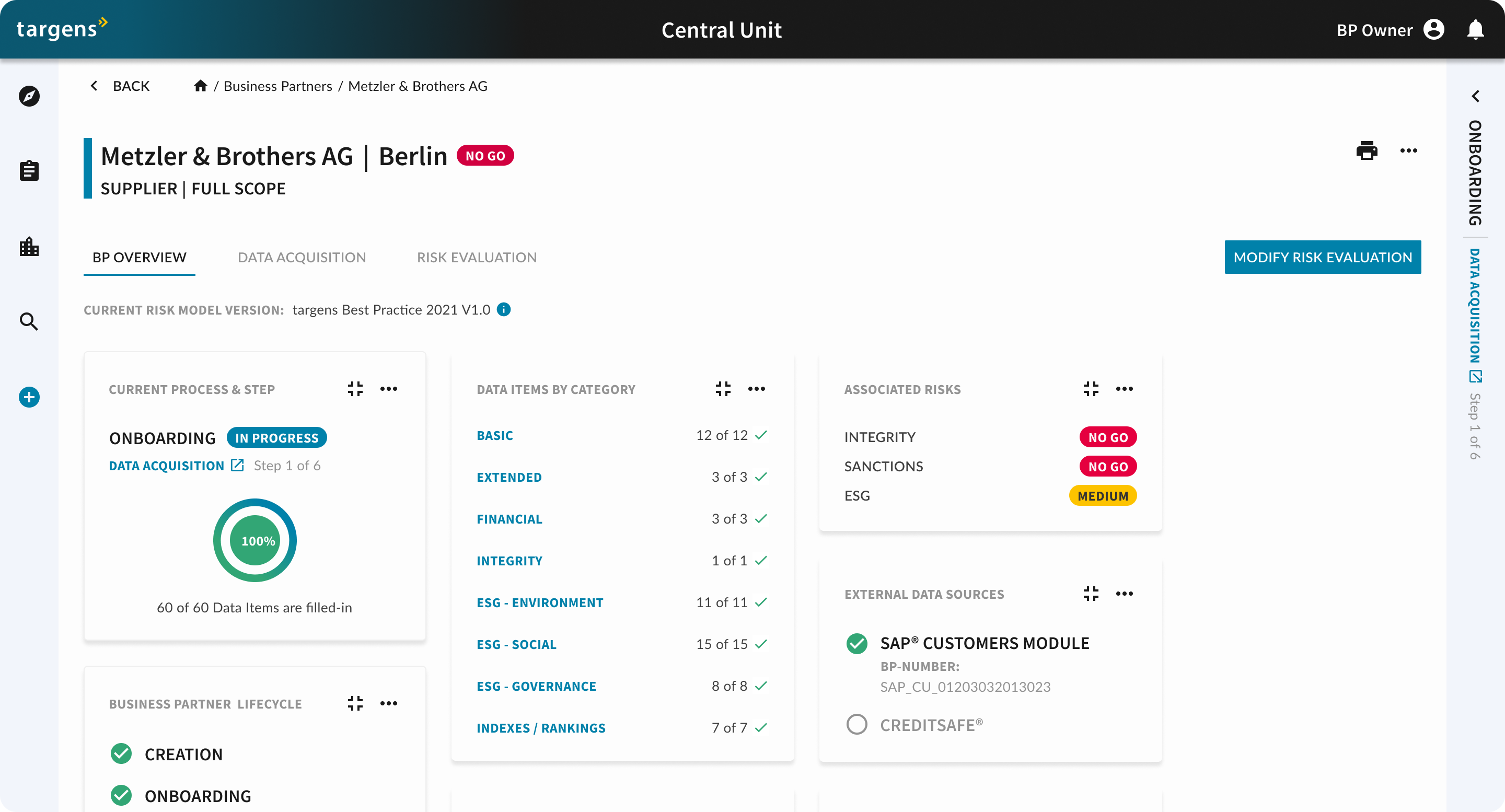The width and height of the screenshot is (1505, 812).
Task: Open the BP Owner user account icon
Action: 1433,29
